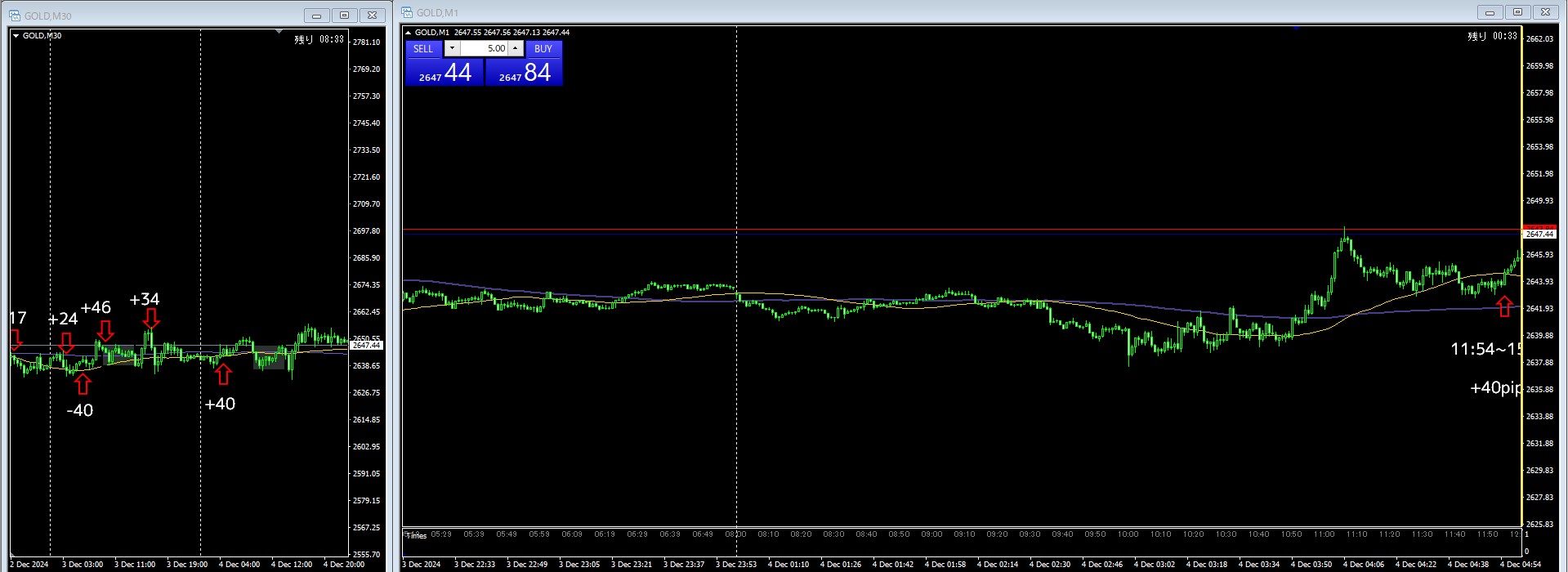Select the +40 text label on M30 chart
The height and width of the screenshot is (572, 1568).
click(220, 404)
